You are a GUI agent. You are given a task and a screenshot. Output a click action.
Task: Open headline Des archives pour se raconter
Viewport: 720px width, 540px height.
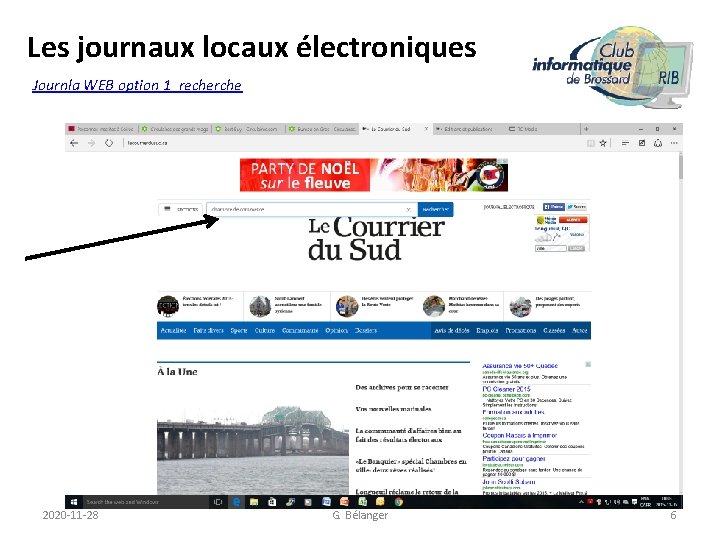point(401,388)
